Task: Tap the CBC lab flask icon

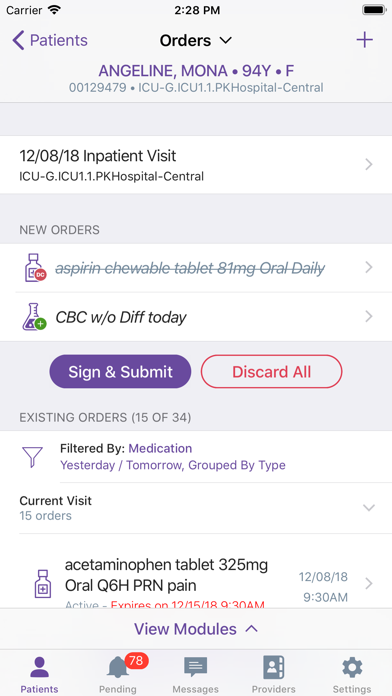Action: click(x=34, y=317)
